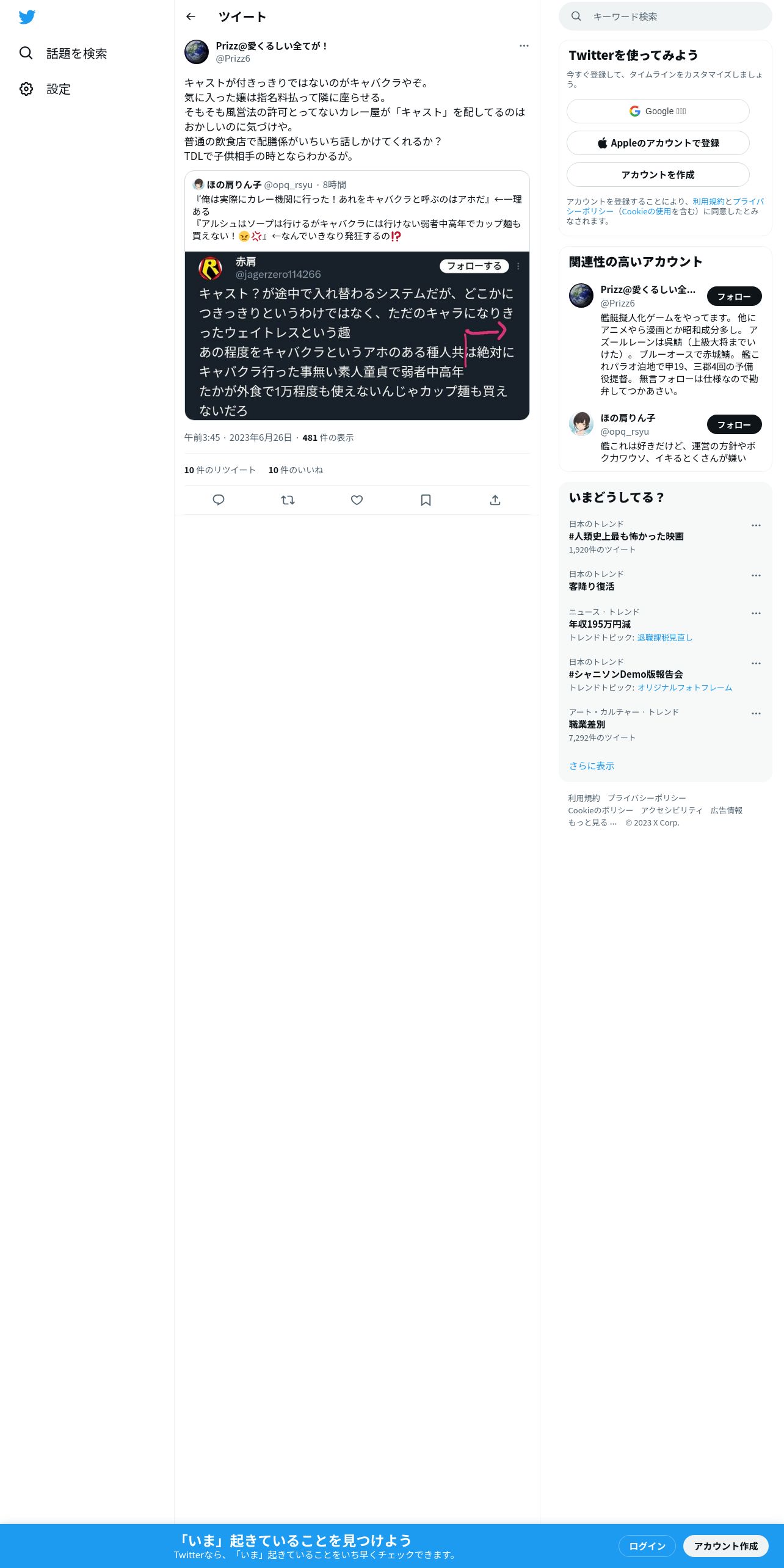Click the share icon under the tweet

[x=495, y=500]
